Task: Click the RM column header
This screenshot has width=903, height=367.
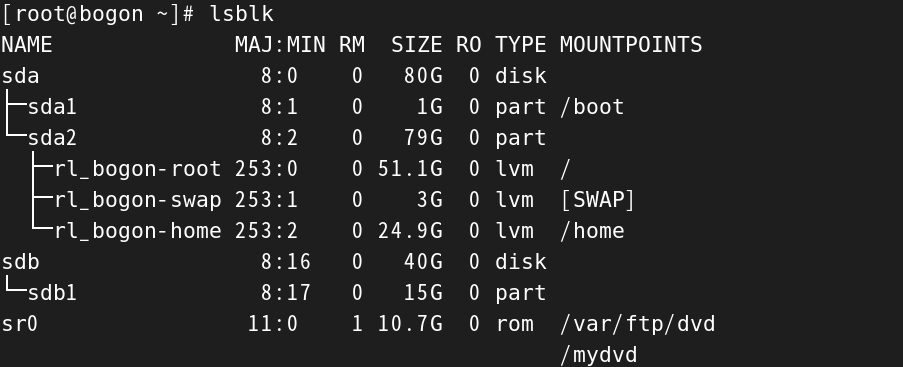Action: tap(352, 44)
